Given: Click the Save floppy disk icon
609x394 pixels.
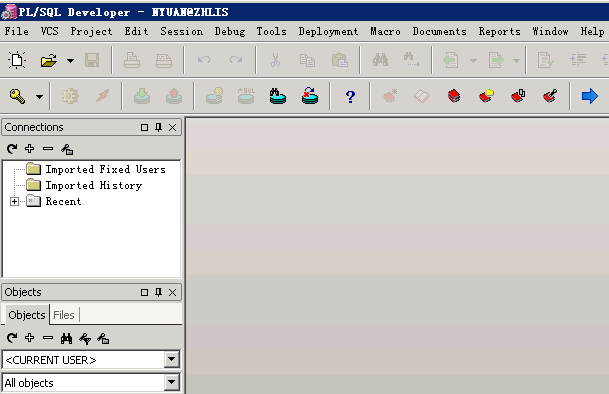Looking at the screenshot, I should [92, 60].
